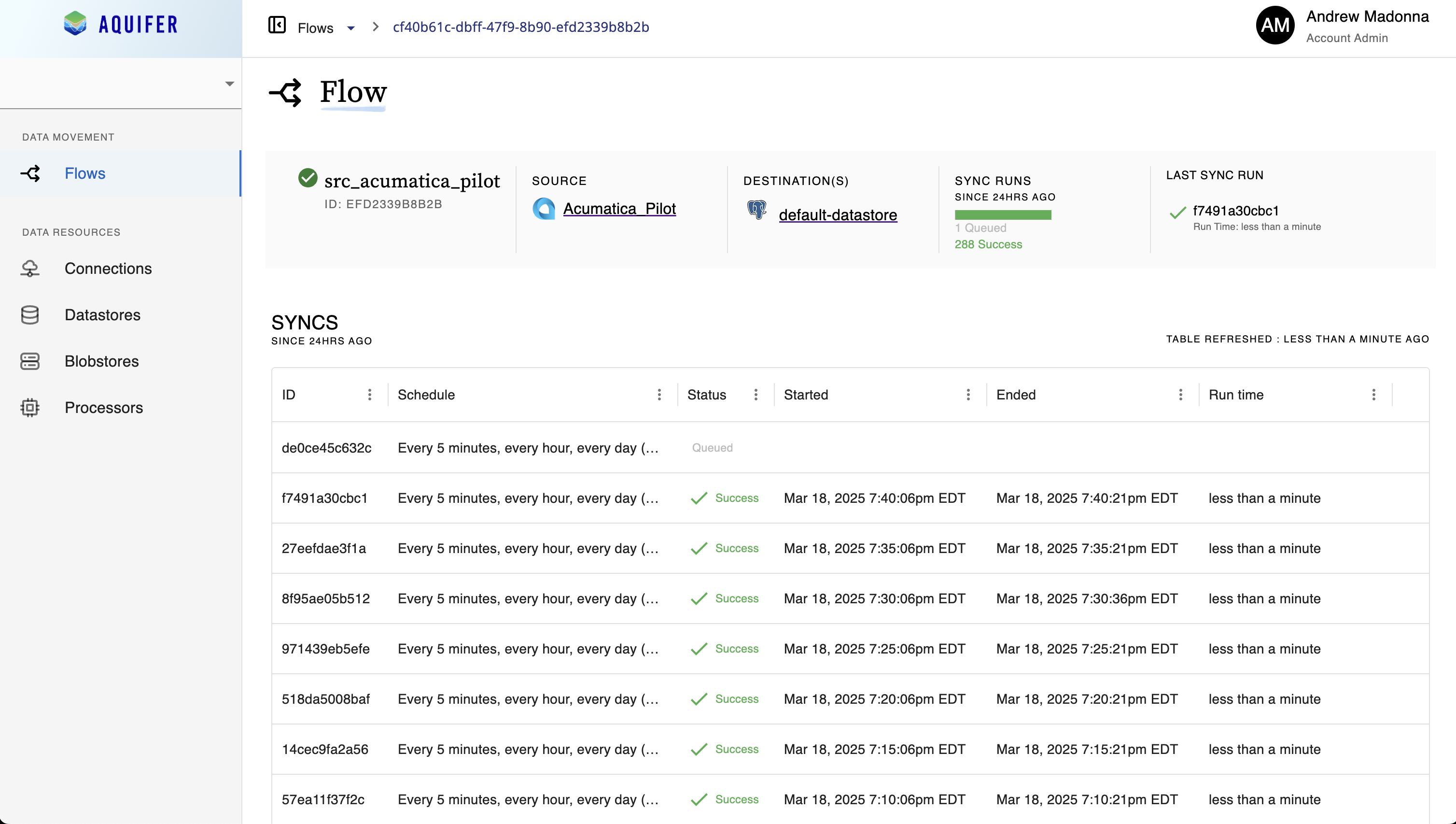Image resolution: width=1456 pixels, height=824 pixels.
Task: Open Connections in the sidebar
Action: pyautogui.click(x=121, y=268)
